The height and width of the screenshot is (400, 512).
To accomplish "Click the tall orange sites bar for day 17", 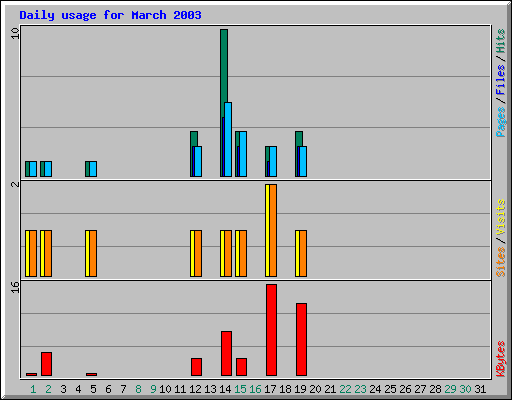I will click(x=273, y=230).
